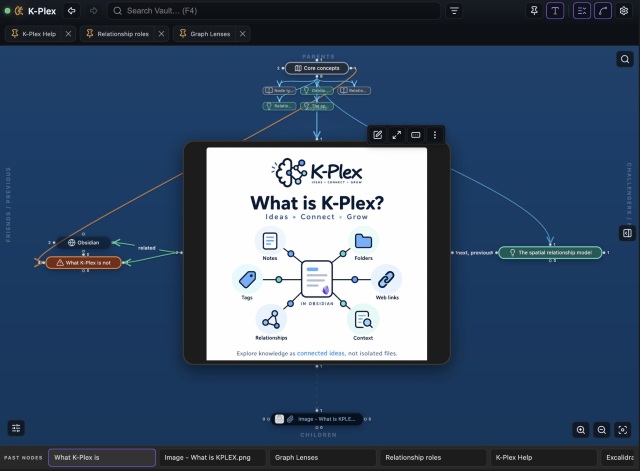
Task: Select the right 'Relatio...' book node
Action: coord(354,90)
